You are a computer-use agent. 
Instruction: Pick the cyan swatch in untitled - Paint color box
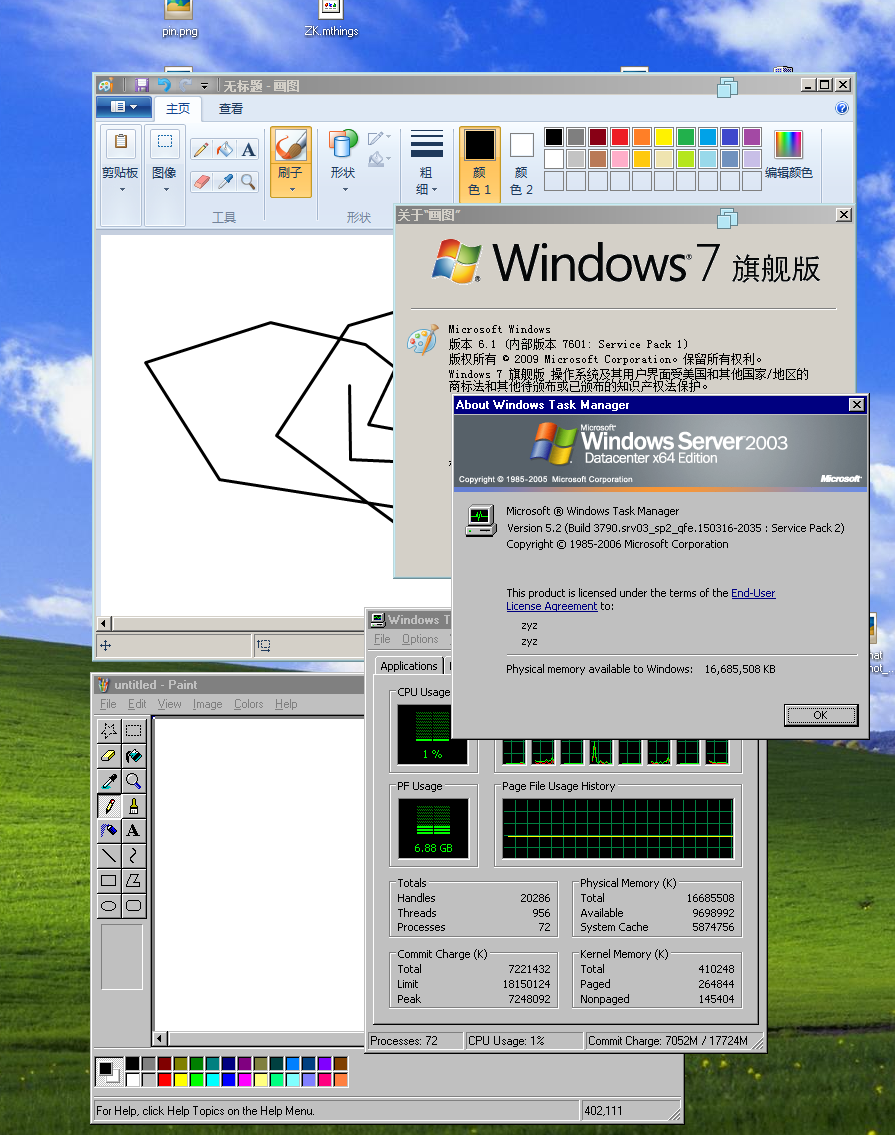pyautogui.click(x=213, y=1079)
